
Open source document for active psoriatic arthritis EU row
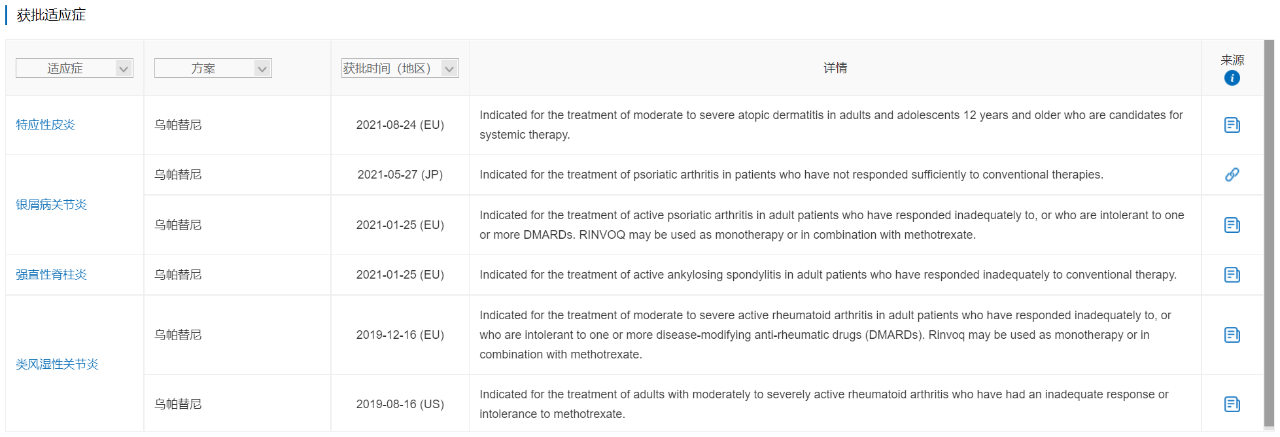(1232, 225)
